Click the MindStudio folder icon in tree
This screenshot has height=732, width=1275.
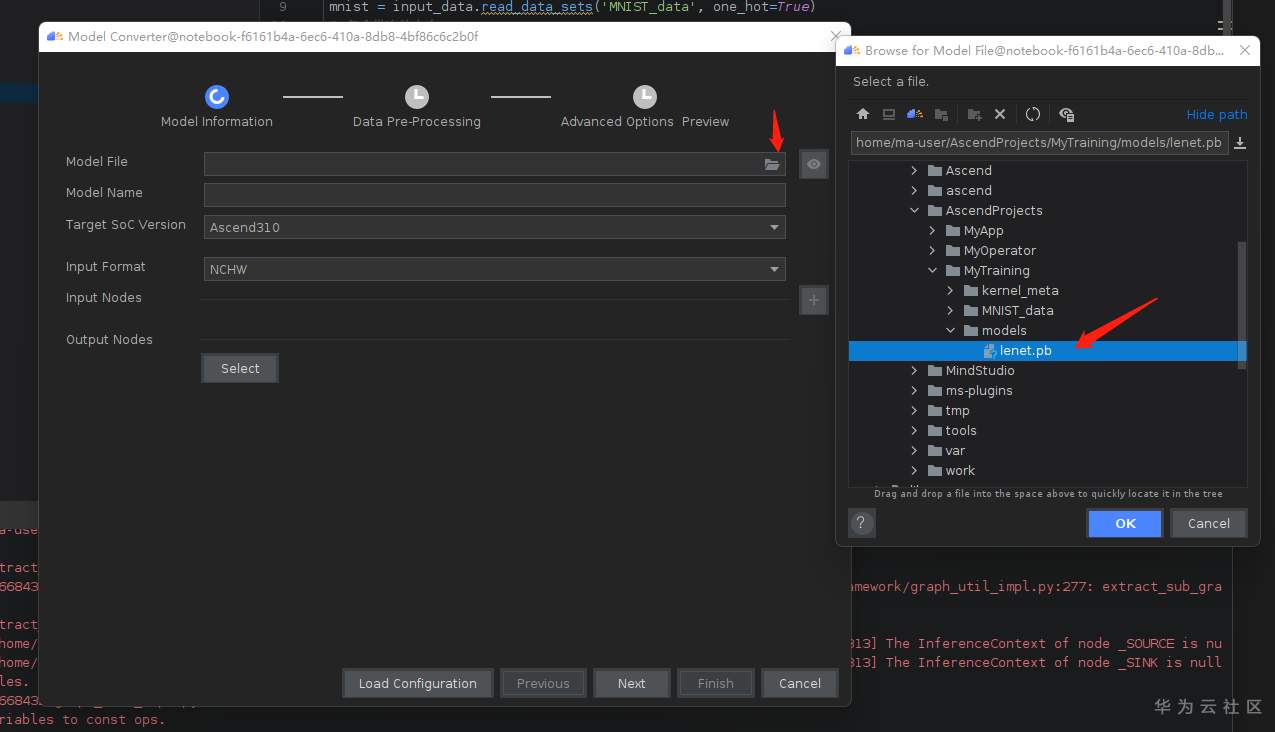pos(935,371)
